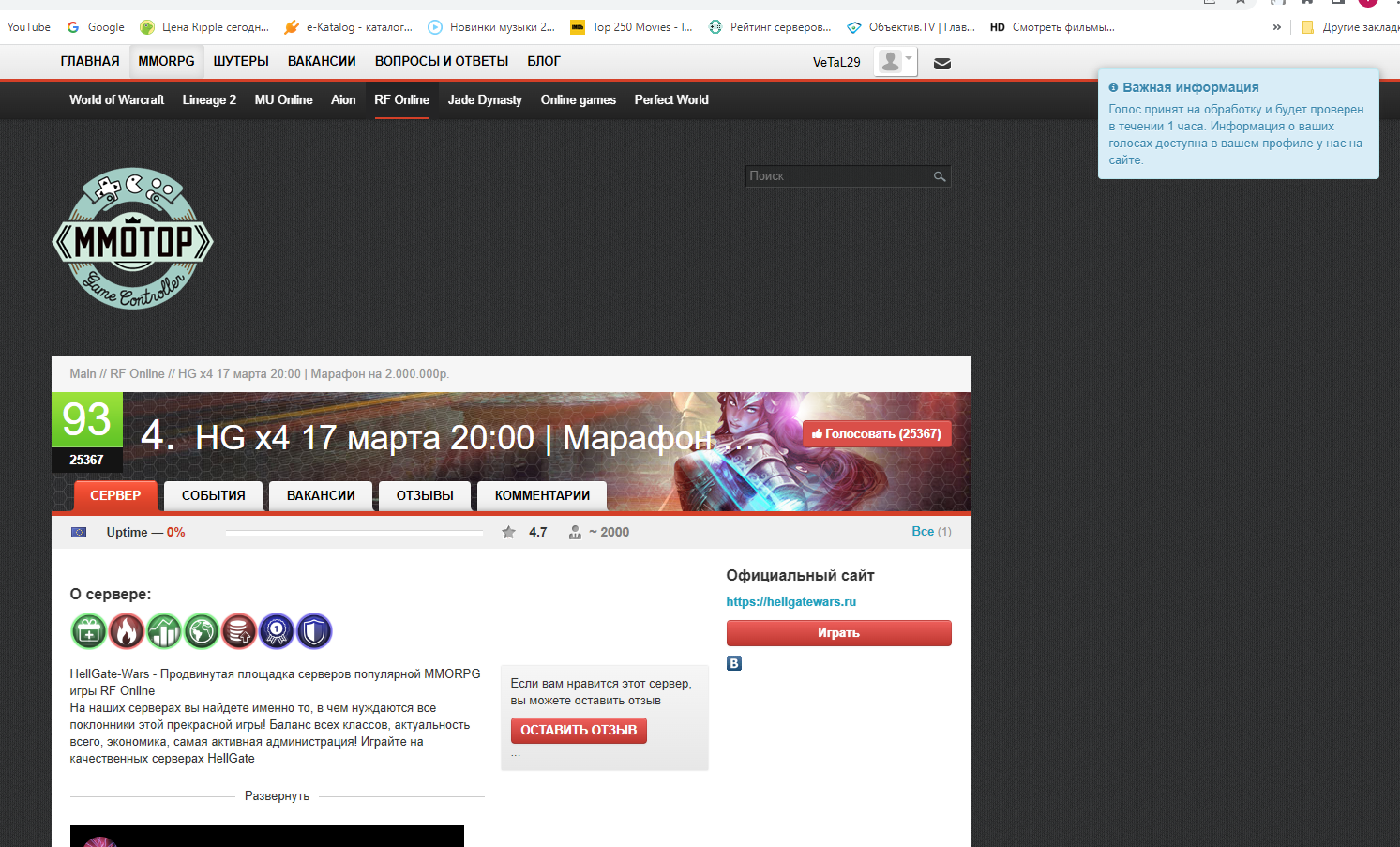Click RF Online in the breadcrumb
The height and width of the screenshot is (847, 1400).
pos(137,373)
